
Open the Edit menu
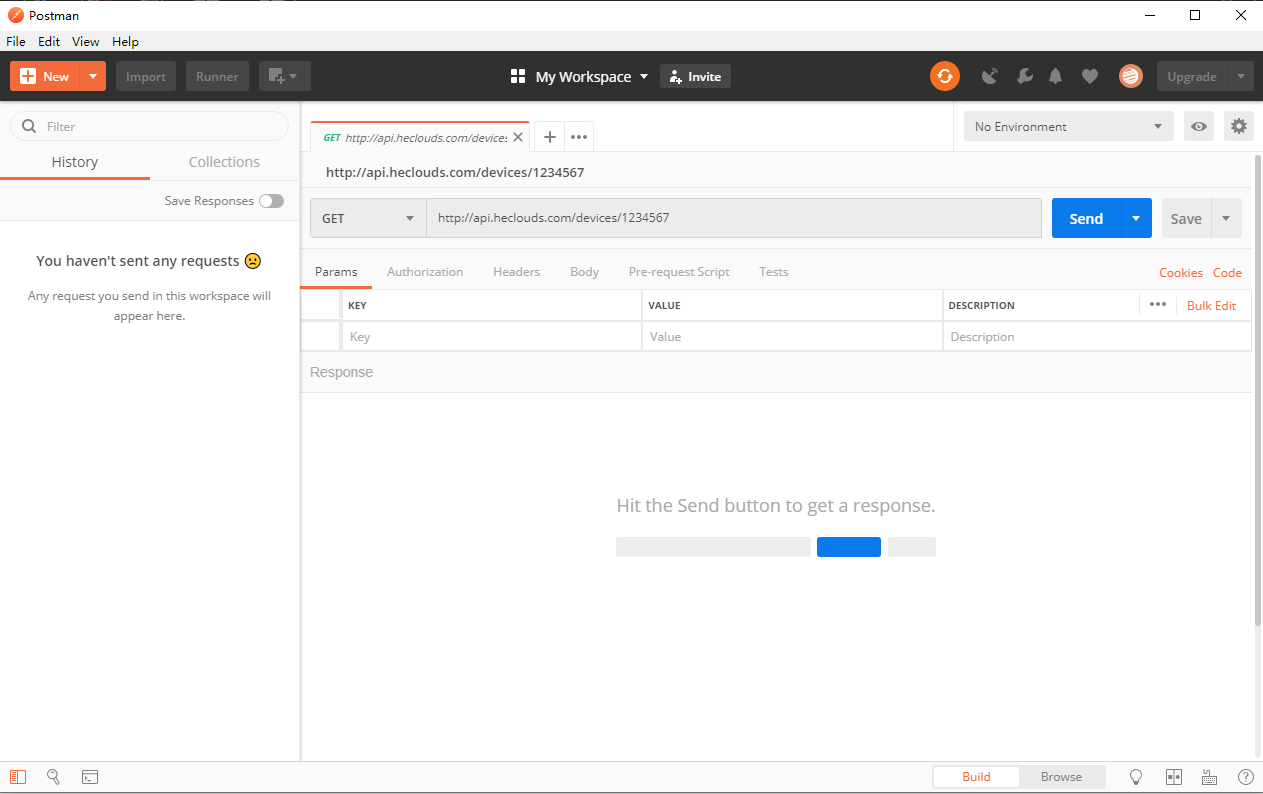point(49,41)
